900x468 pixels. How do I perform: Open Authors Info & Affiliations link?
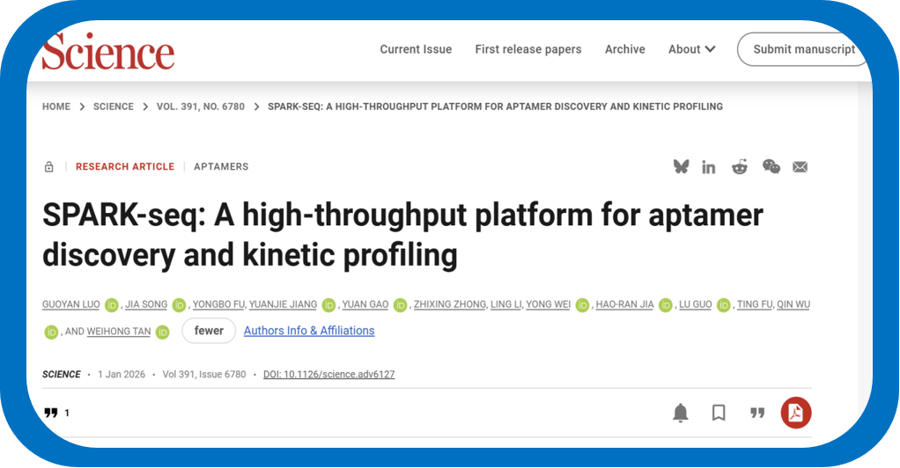tap(309, 331)
